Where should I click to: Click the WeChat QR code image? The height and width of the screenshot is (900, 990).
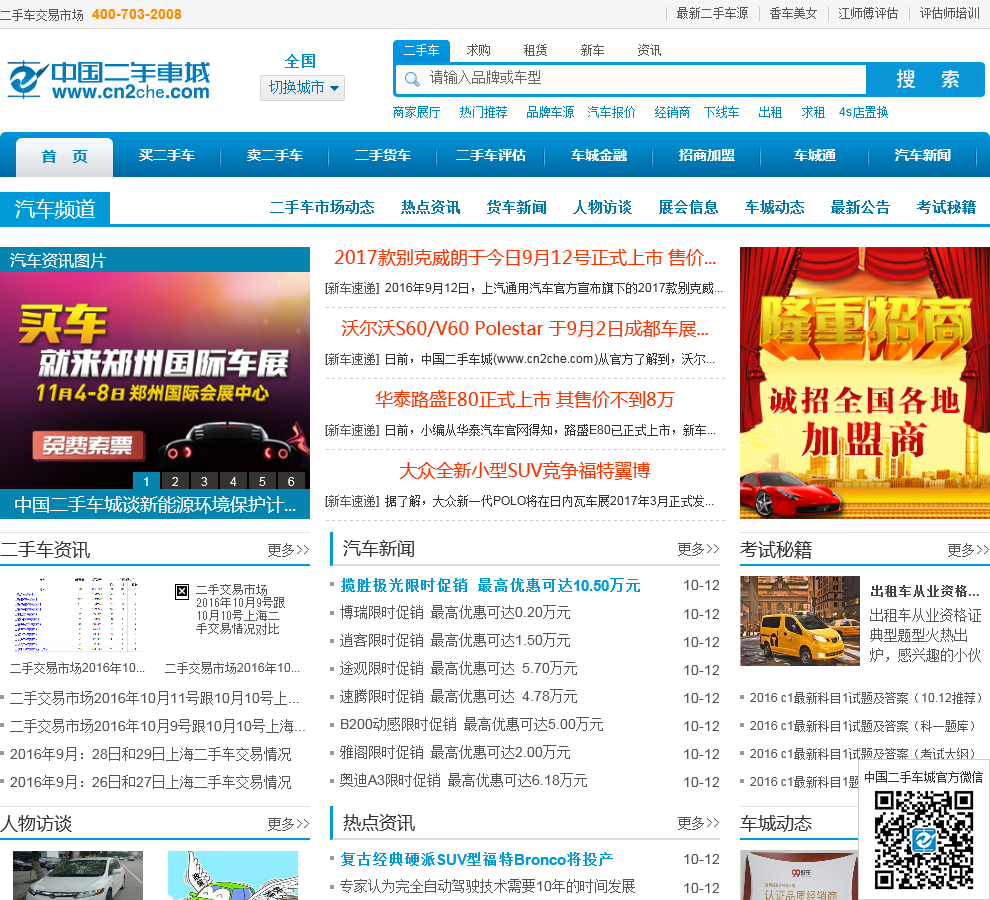[x=923, y=839]
